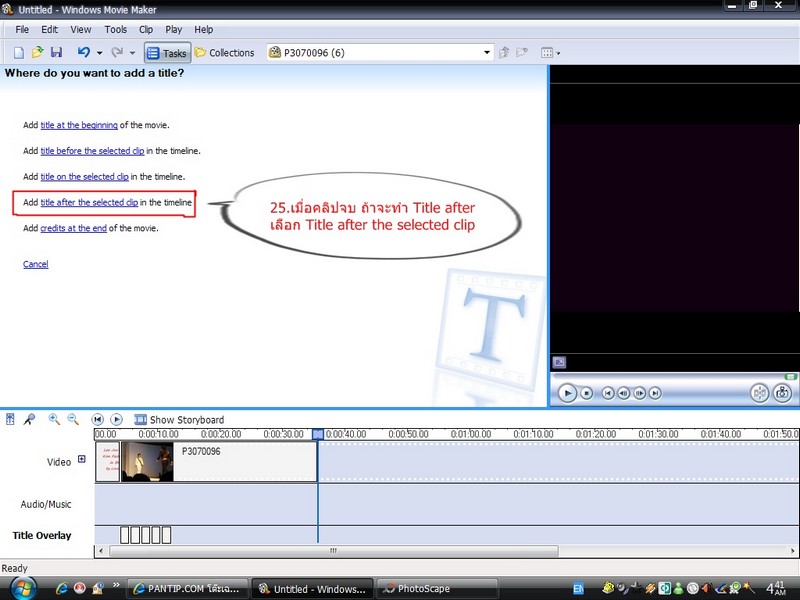Image resolution: width=800 pixels, height=600 pixels.
Task: Save the project with the disk icon
Action: [56, 53]
